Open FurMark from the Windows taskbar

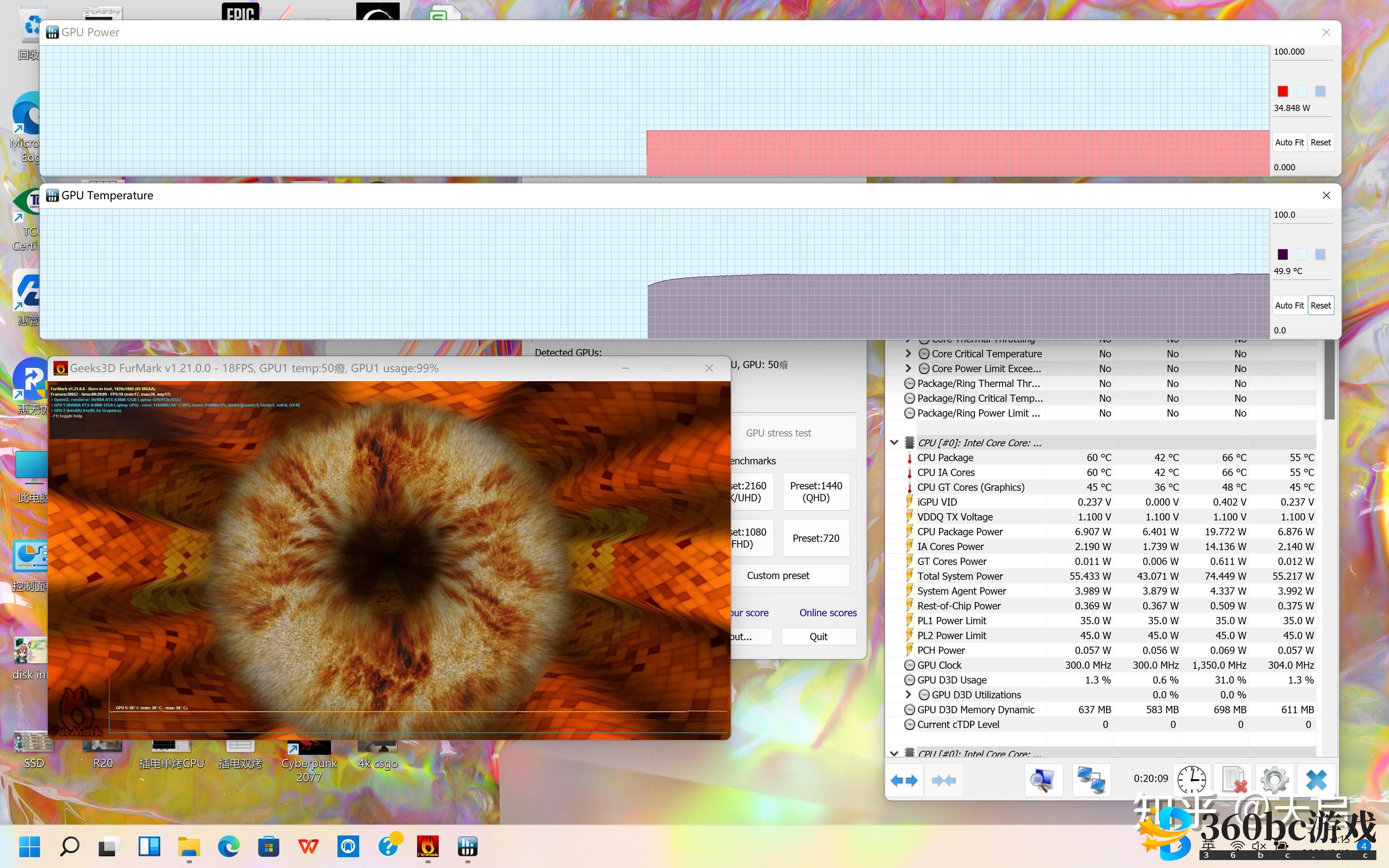point(428,846)
